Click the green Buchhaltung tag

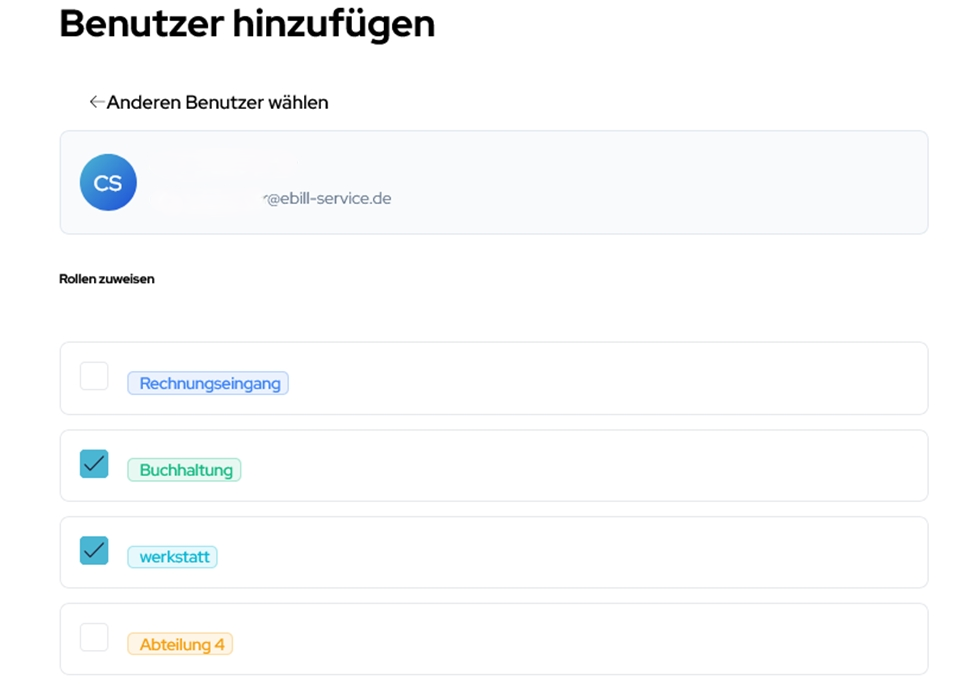[x=184, y=470]
